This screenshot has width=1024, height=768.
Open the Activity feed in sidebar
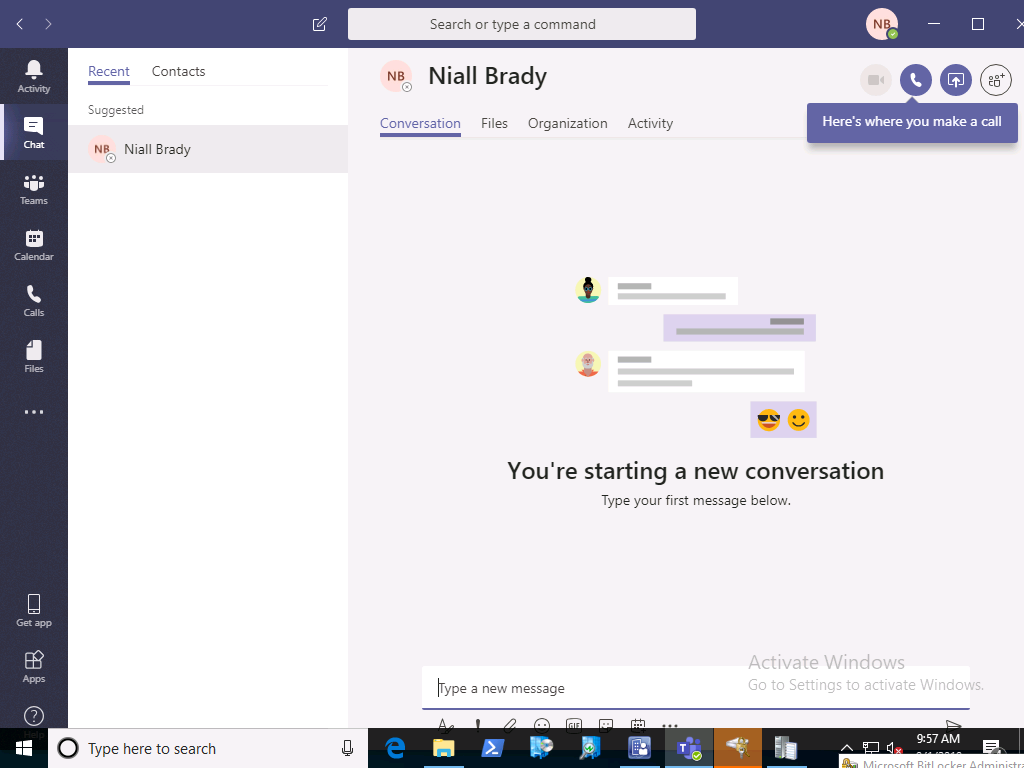coord(33,76)
